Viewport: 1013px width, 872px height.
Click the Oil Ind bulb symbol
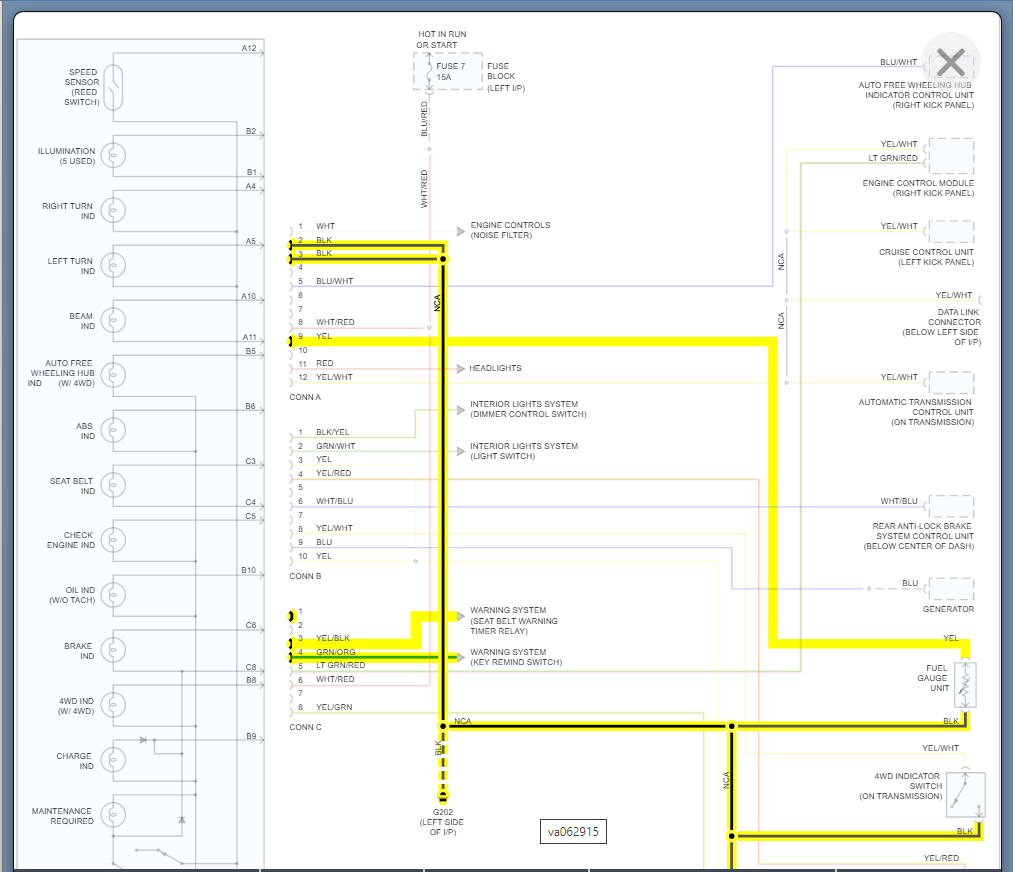coord(114,594)
